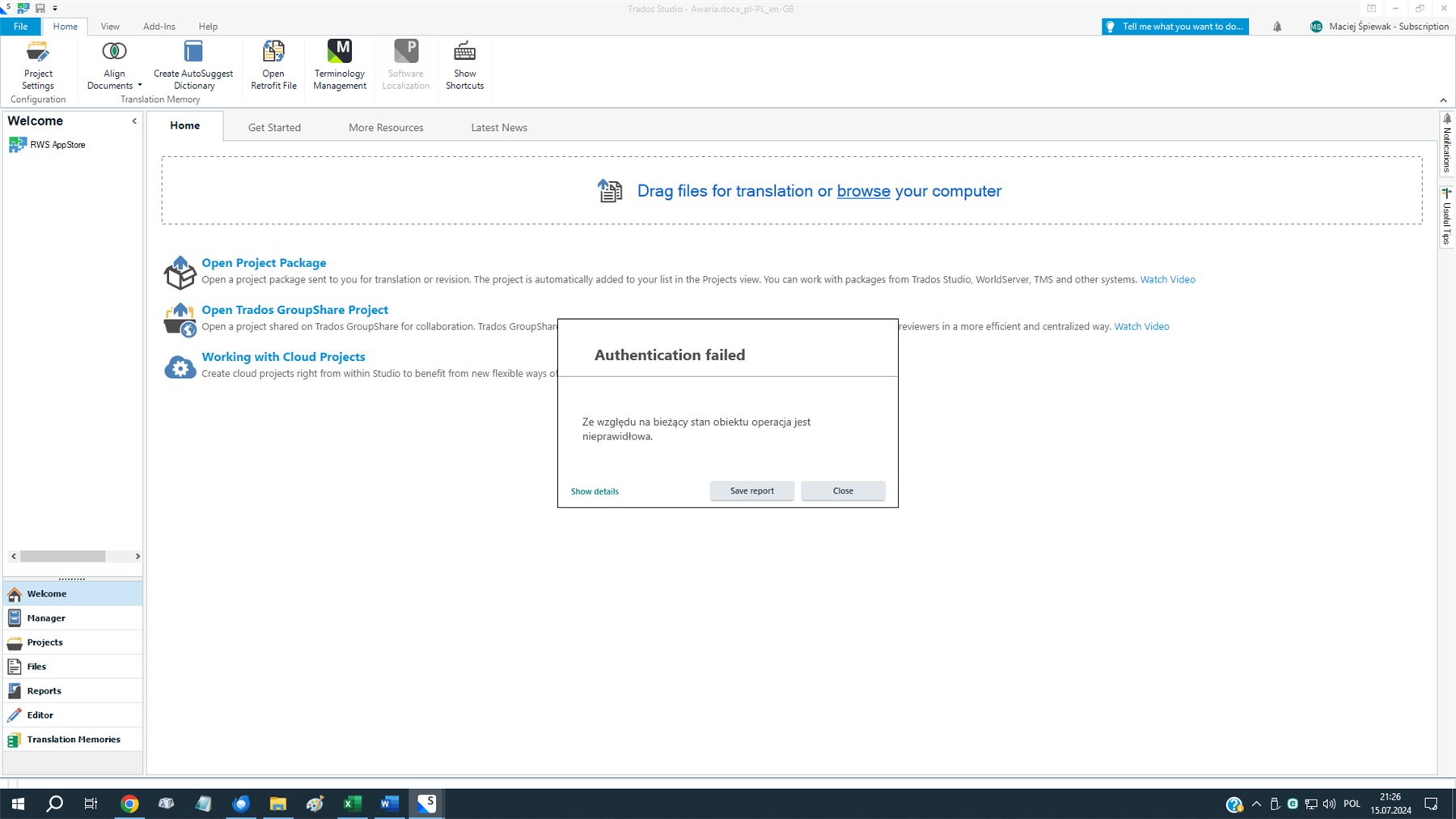Go to the Manager view
Viewport: 1456px width, 819px height.
(x=73, y=617)
